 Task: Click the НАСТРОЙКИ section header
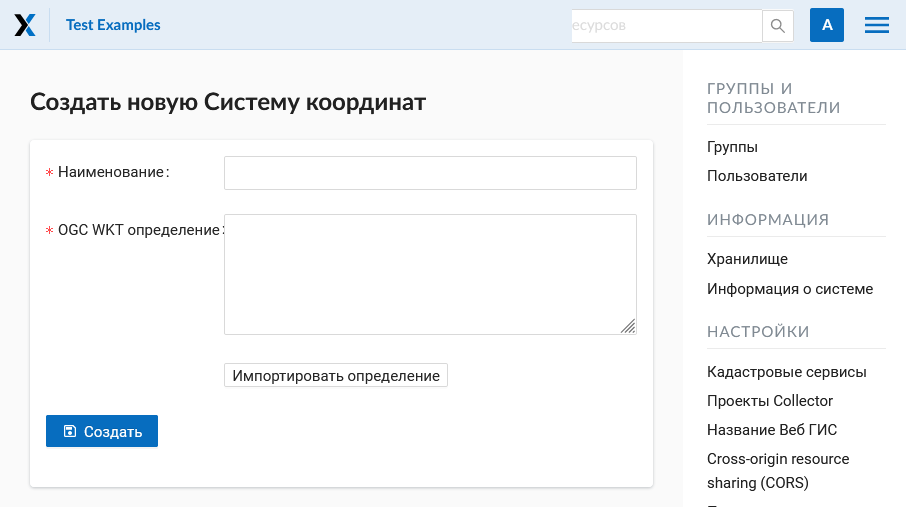pos(758,332)
